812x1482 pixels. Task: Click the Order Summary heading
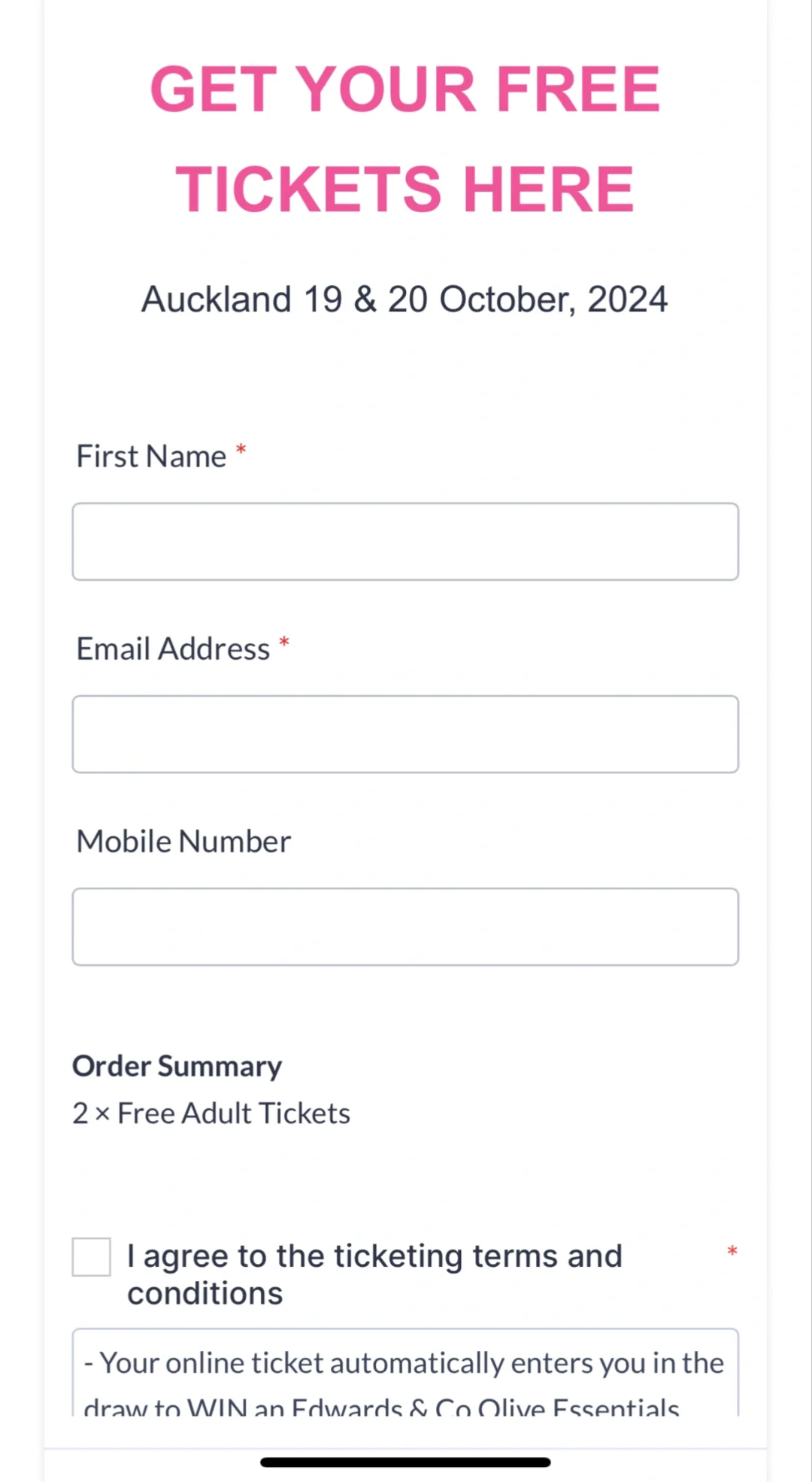pos(177,1066)
